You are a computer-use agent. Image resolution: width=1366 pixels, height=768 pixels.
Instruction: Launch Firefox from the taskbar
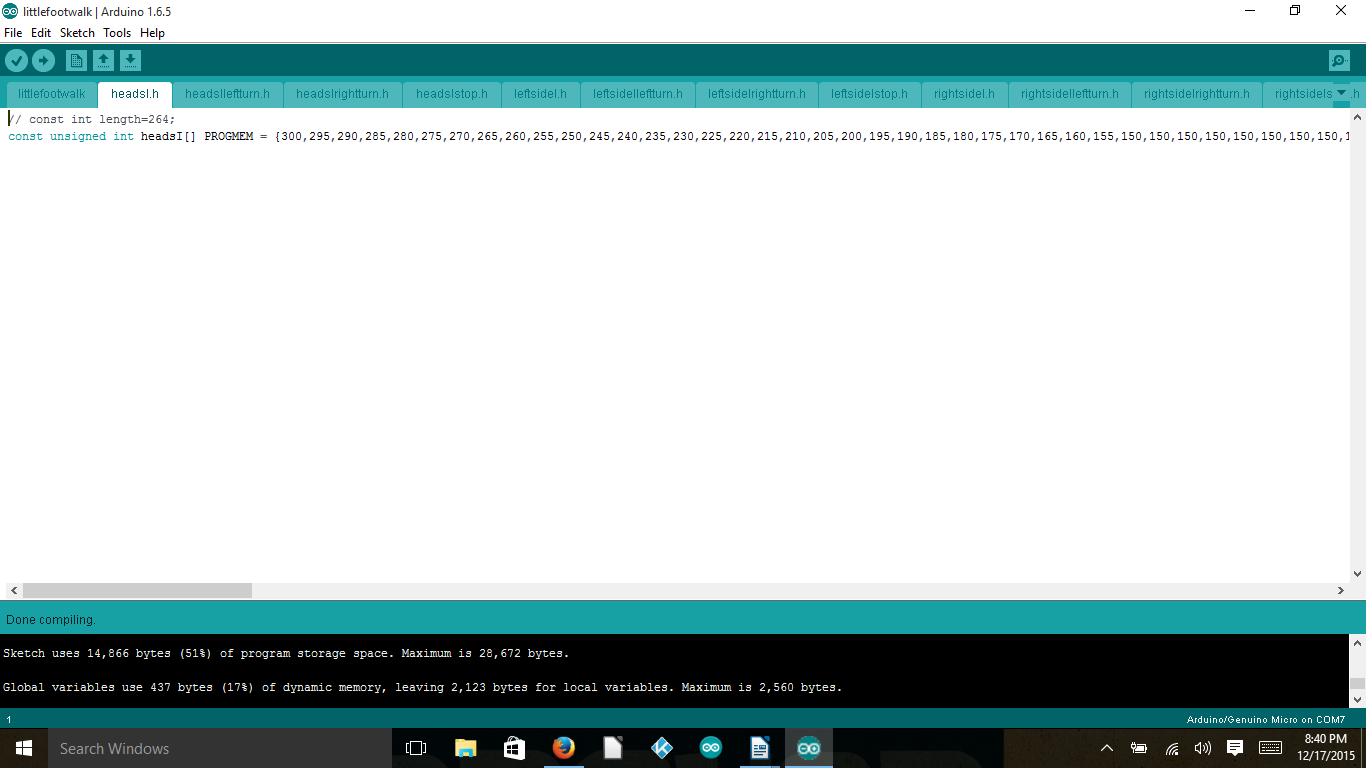(x=564, y=748)
